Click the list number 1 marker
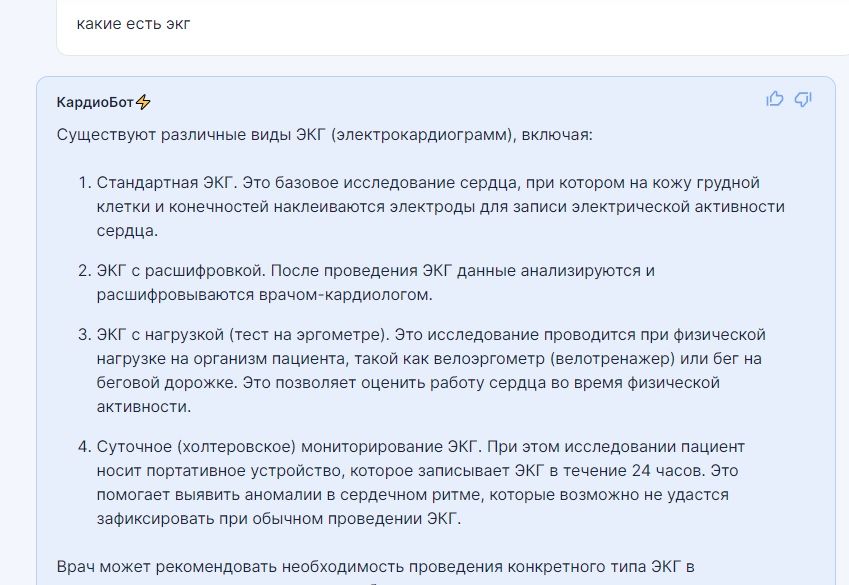849x585 pixels. point(84,183)
